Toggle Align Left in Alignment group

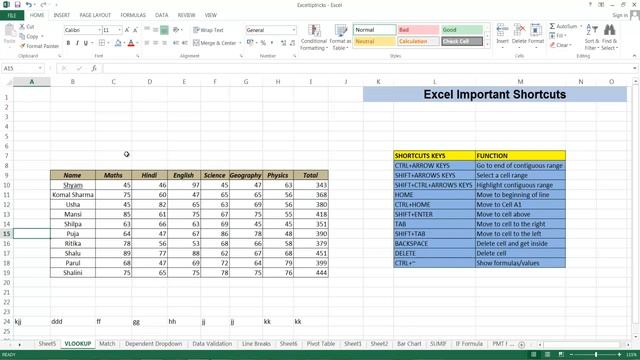[x=147, y=43]
